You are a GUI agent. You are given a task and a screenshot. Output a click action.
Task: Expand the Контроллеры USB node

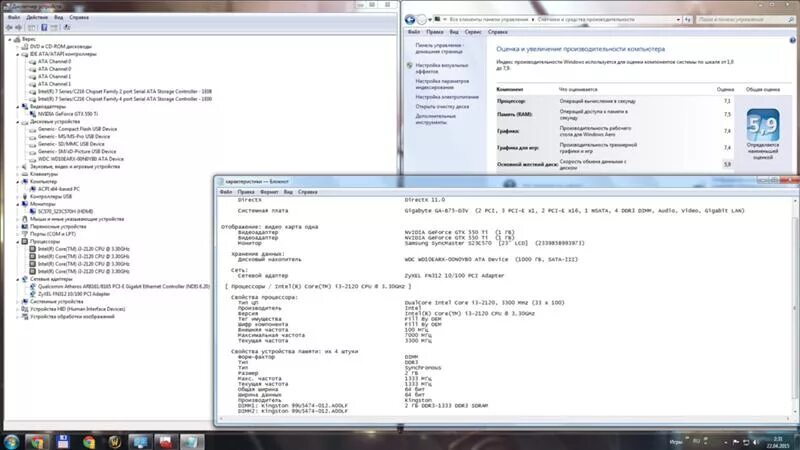[17, 197]
